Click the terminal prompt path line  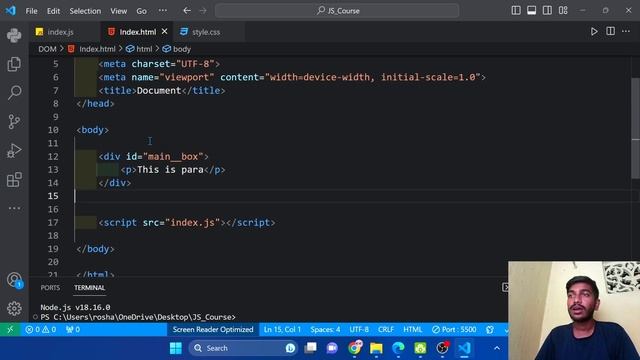click(x=138, y=317)
